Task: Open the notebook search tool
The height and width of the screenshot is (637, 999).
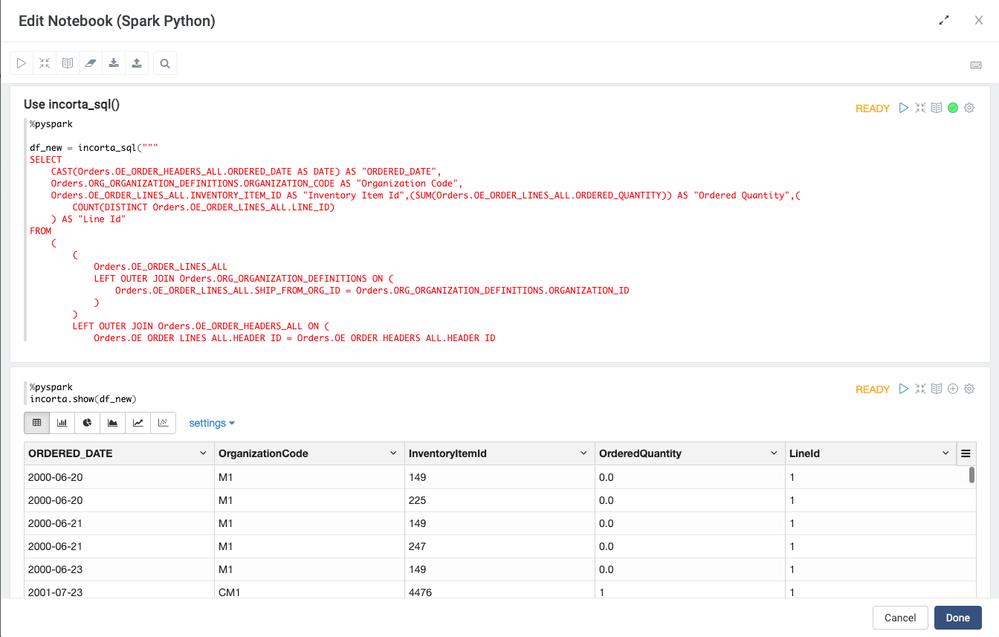Action: click(x=165, y=63)
